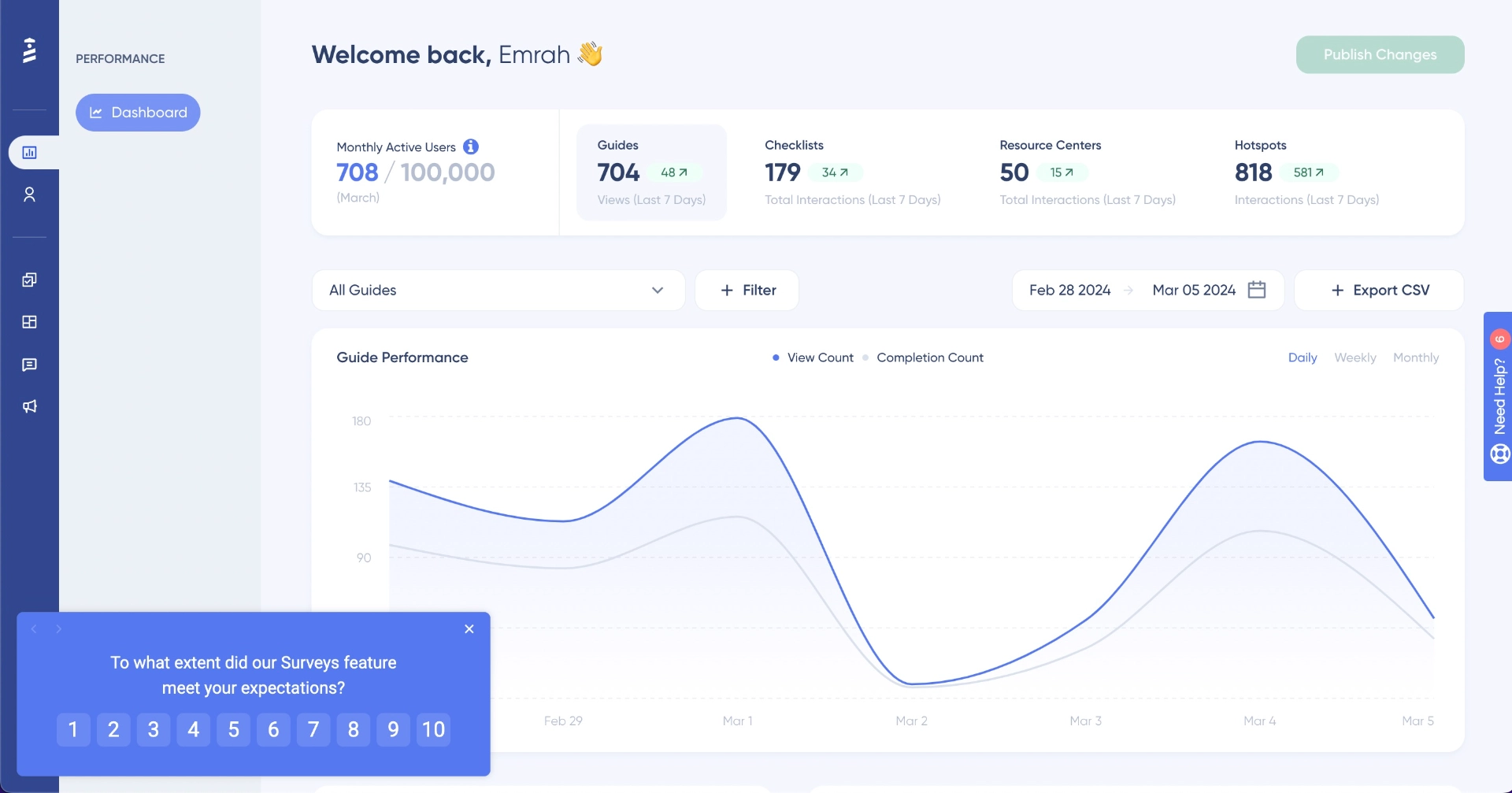Click the info icon next to Monthly Active Users

pos(470,146)
